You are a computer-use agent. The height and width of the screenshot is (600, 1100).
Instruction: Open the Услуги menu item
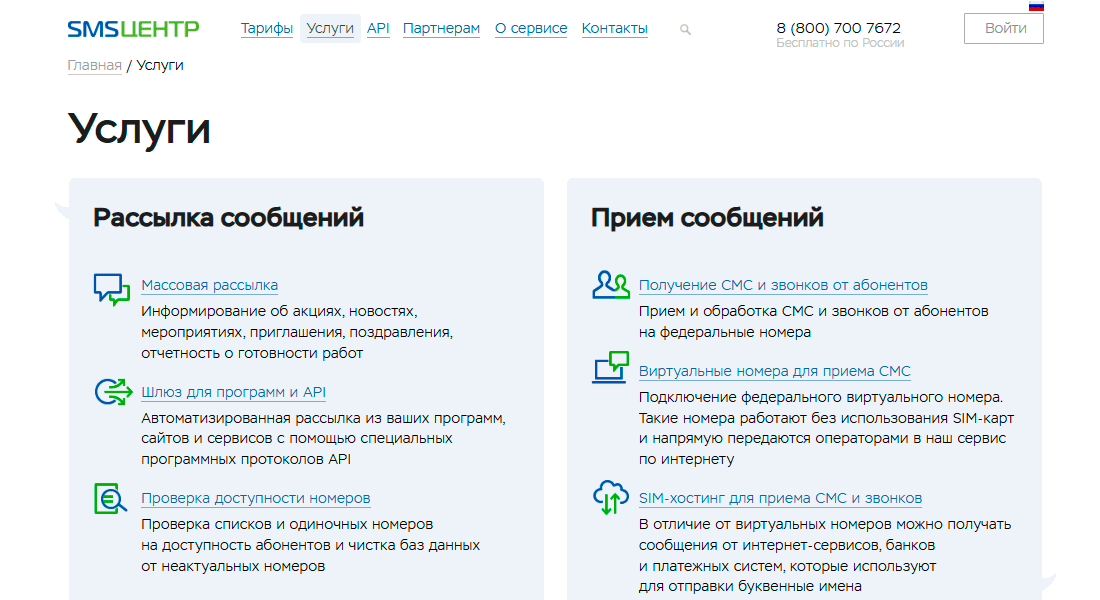click(x=330, y=28)
